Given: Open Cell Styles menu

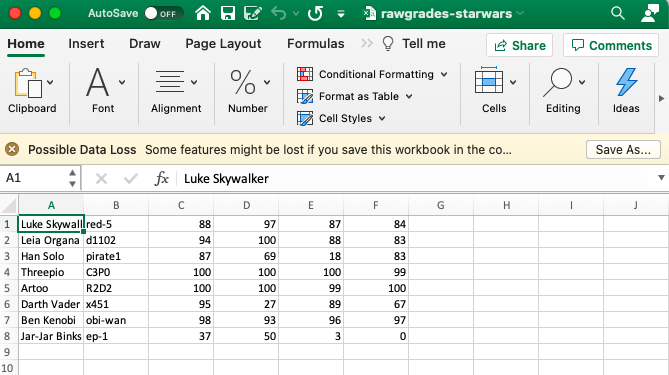Looking at the screenshot, I should pyautogui.click(x=341, y=118).
